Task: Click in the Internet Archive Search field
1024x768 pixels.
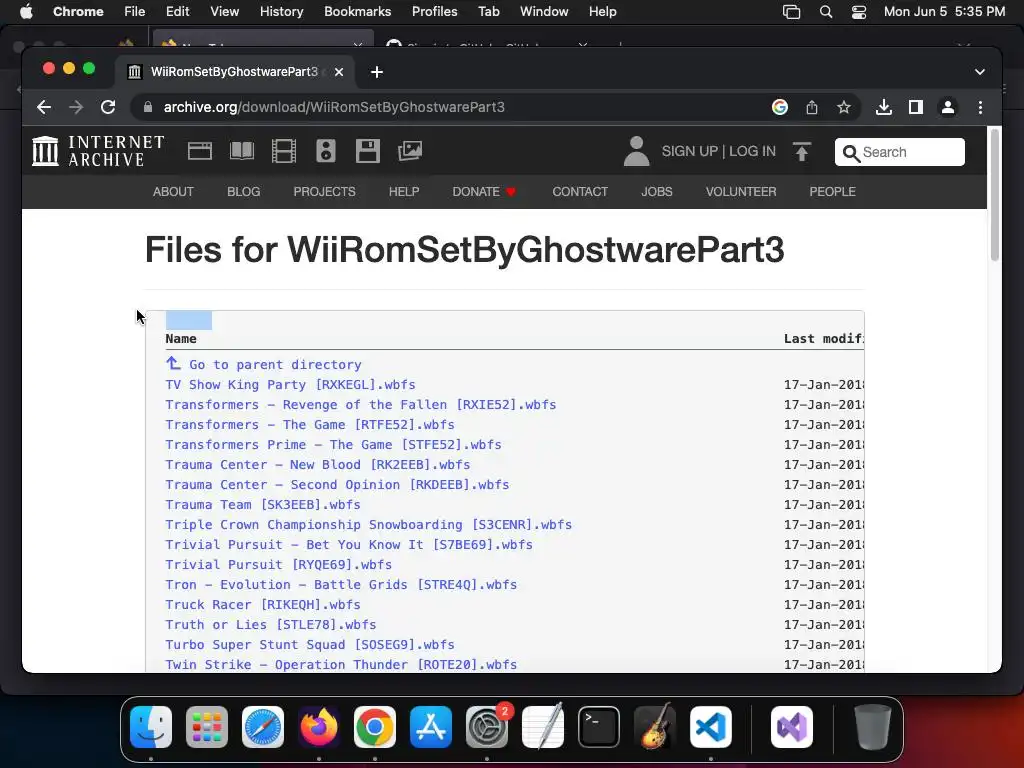Action: pos(899,152)
